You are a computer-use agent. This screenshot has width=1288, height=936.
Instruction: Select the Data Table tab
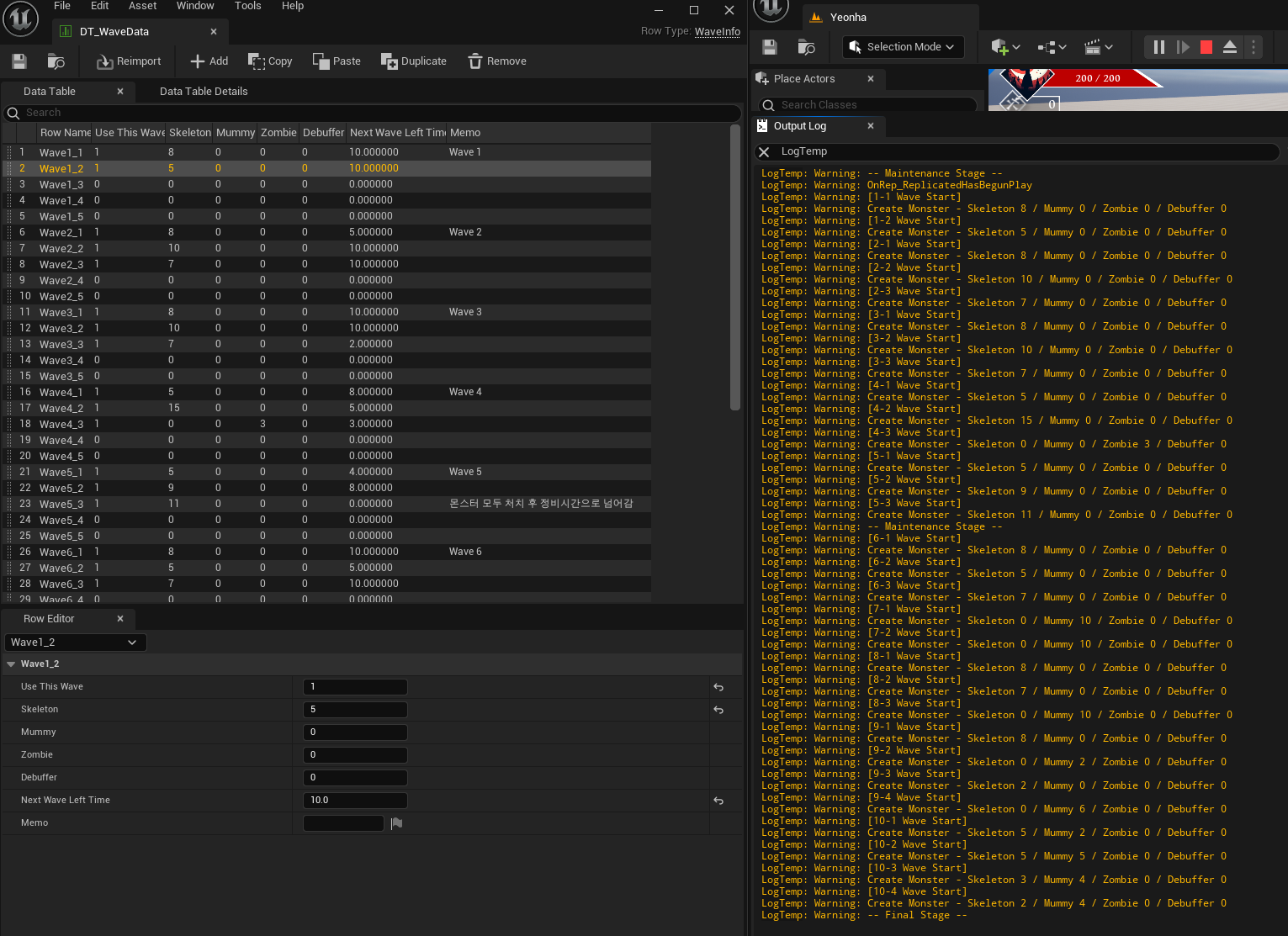pyautogui.click(x=50, y=92)
